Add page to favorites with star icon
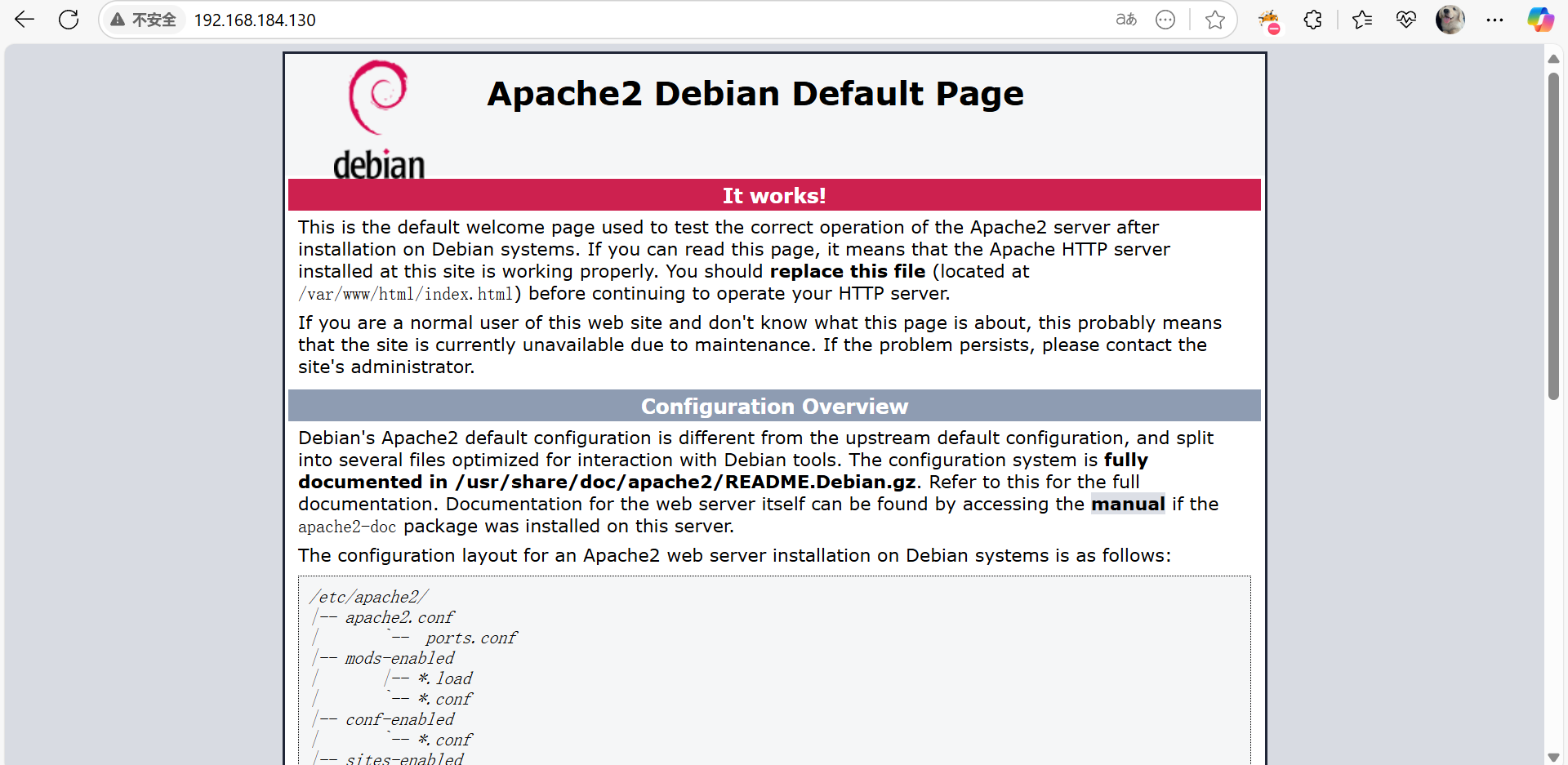The height and width of the screenshot is (765, 1568). coord(1215,20)
